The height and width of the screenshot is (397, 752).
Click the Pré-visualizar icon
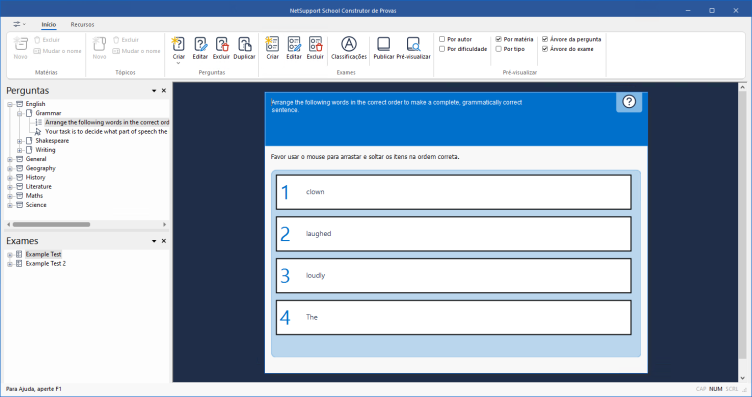[413, 44]
